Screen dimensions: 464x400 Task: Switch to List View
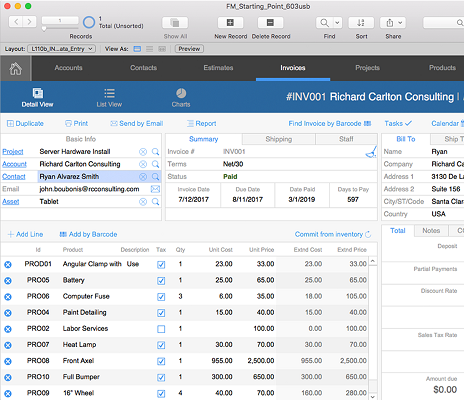(x=109, y=98)
